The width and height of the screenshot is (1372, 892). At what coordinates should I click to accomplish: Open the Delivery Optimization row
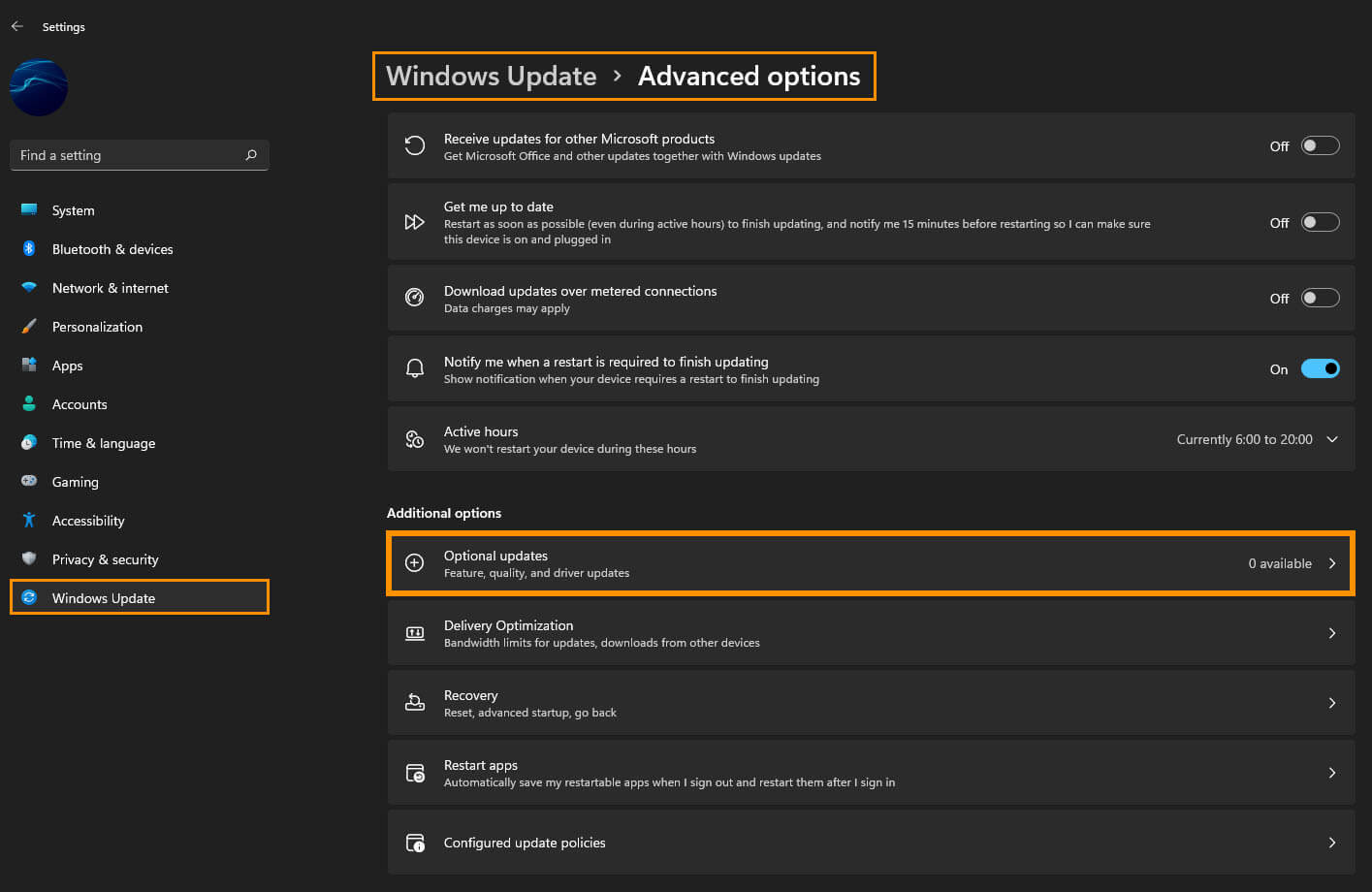tap(871, 633)
